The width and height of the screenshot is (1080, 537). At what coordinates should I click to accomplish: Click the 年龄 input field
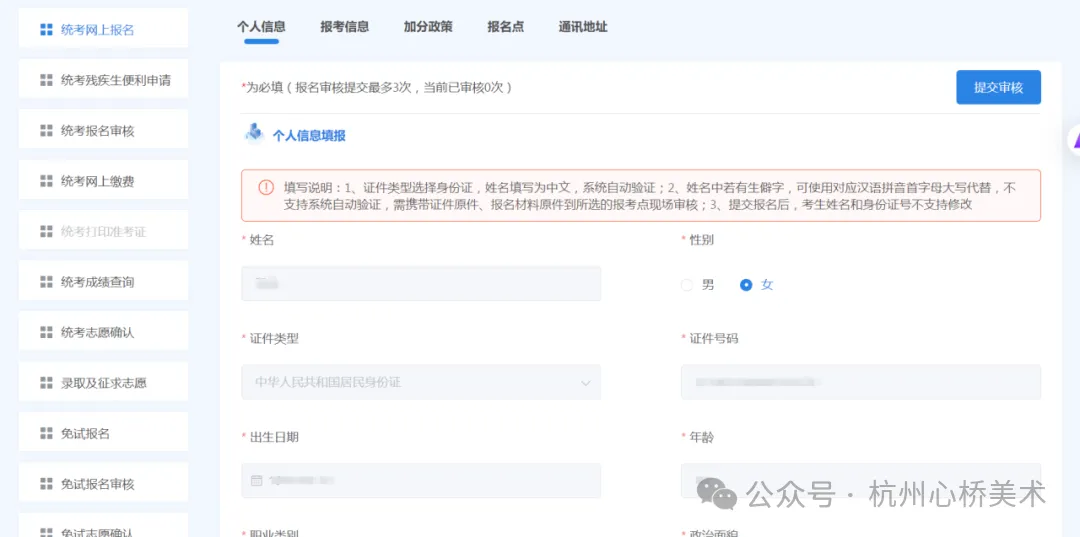click(x=860, y=481)
